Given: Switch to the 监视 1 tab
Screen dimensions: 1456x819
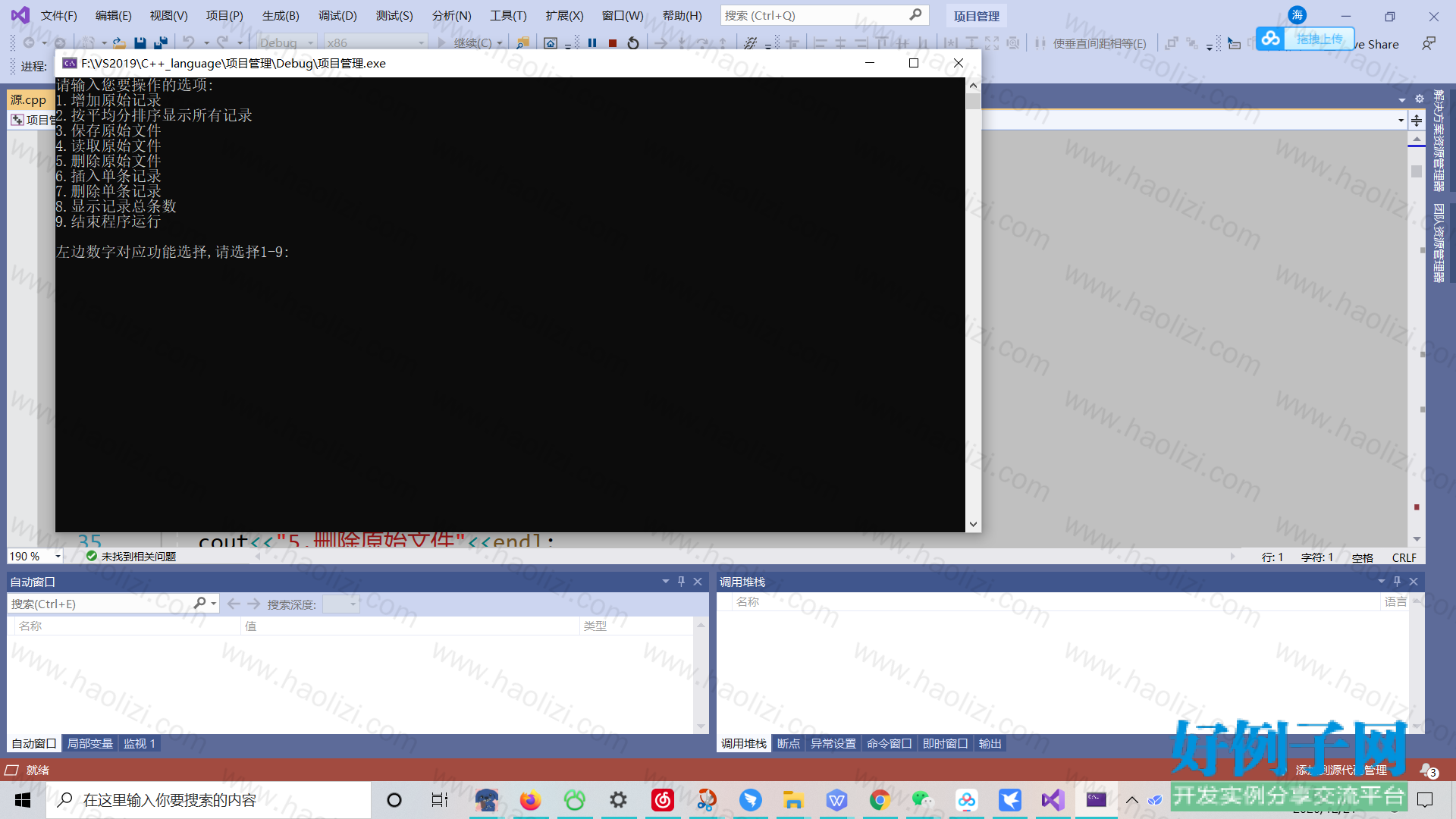Looking at the screenshot, I should click(x=140, y=744).
